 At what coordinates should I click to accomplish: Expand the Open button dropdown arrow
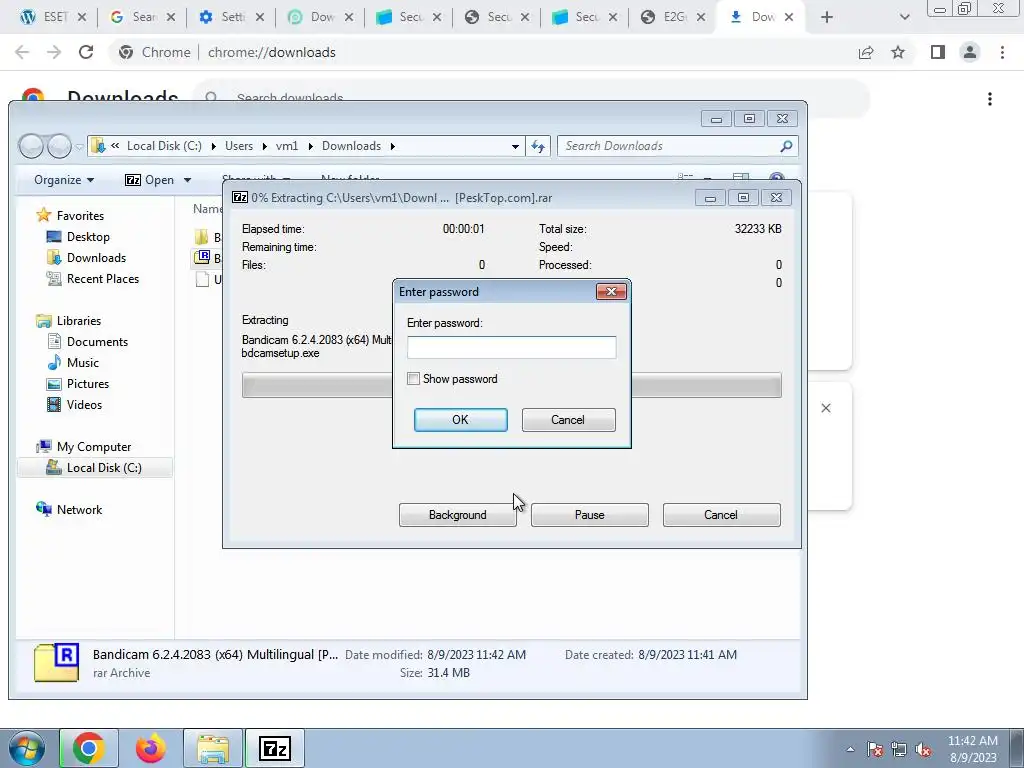click(187, 180)
